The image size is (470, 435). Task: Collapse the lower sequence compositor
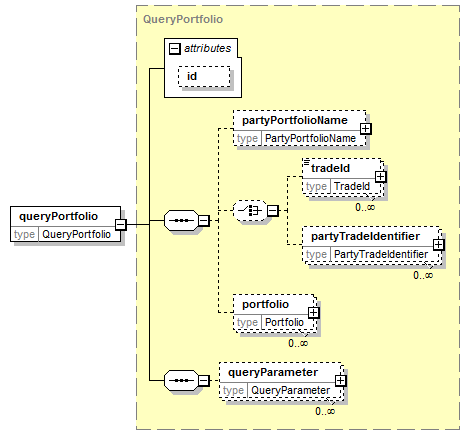point(204,380)
